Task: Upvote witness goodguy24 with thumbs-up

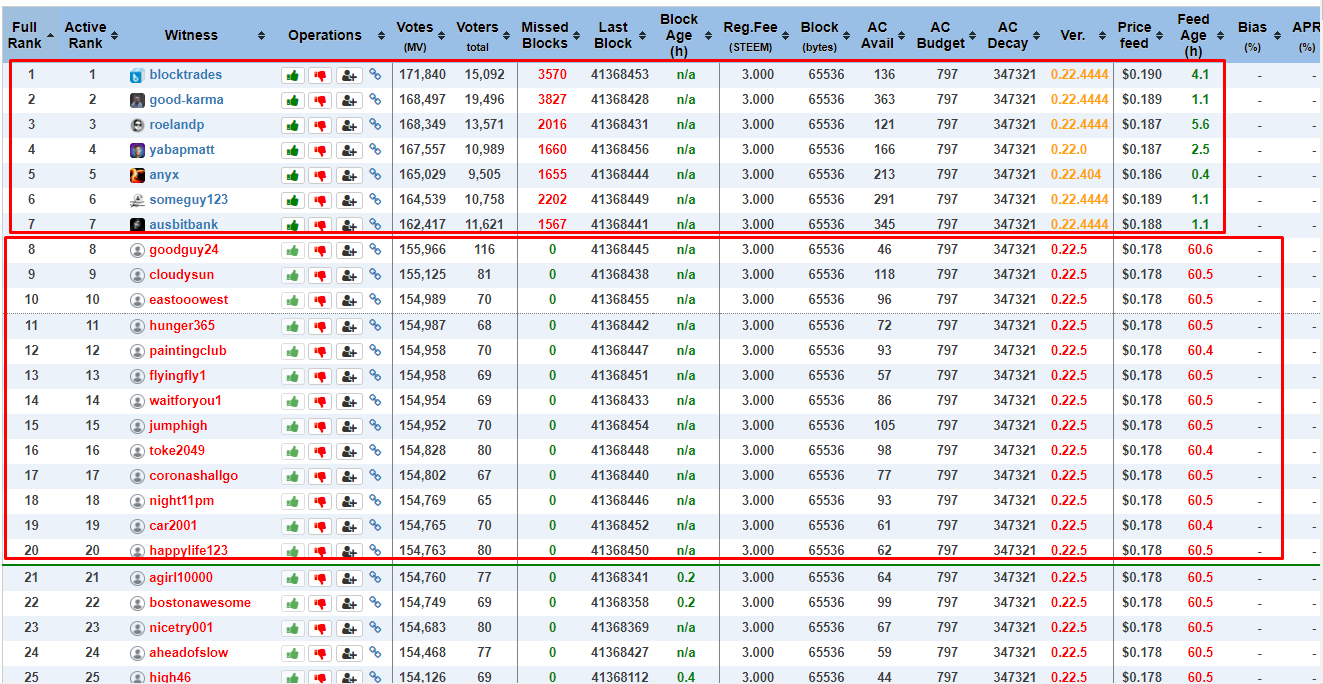Action: 293,250
